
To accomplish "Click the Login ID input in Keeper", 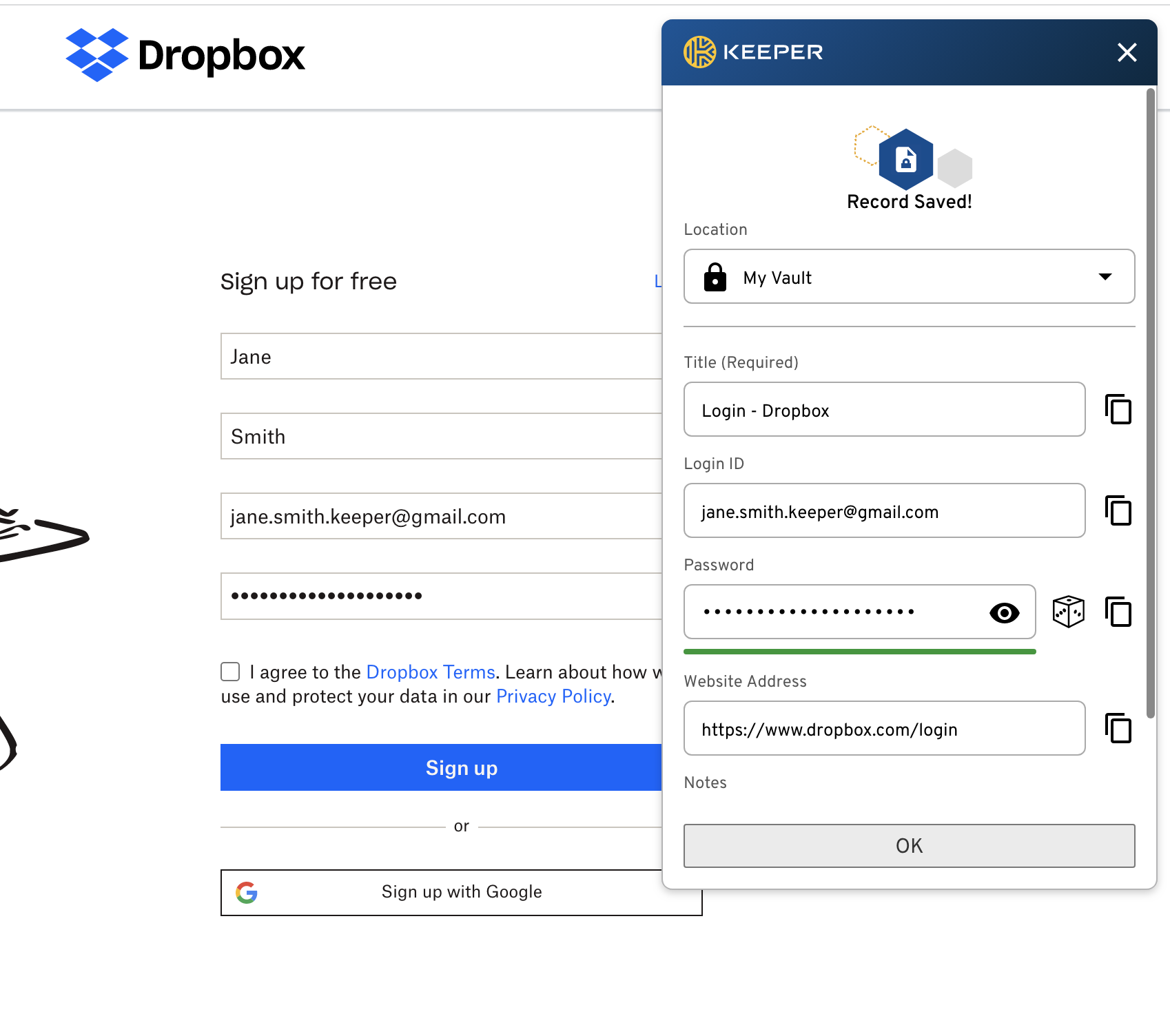I will 884,510.
